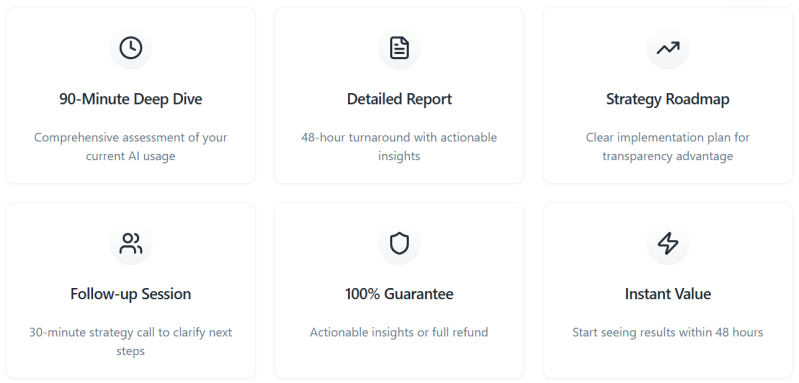Select the Follow-up Session heading
The height and width of the screenshot is (383, 799).
[130, 294]
